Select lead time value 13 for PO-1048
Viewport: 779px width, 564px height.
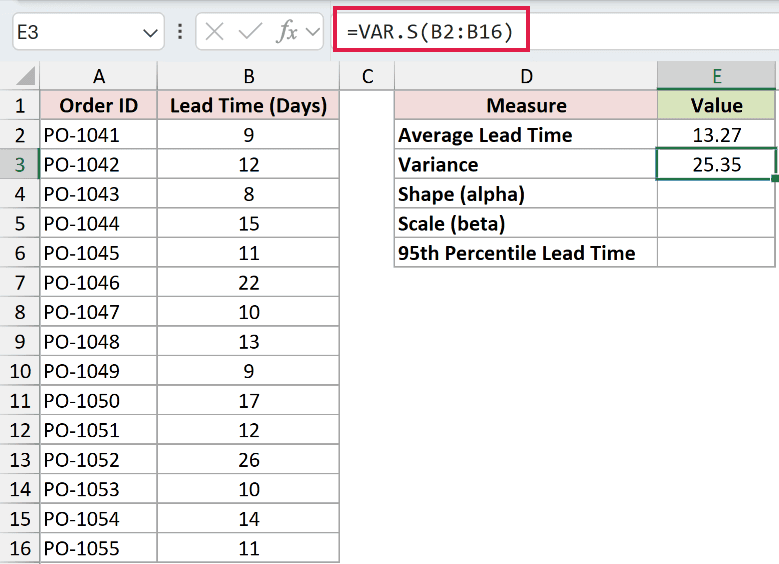[248, 342]
